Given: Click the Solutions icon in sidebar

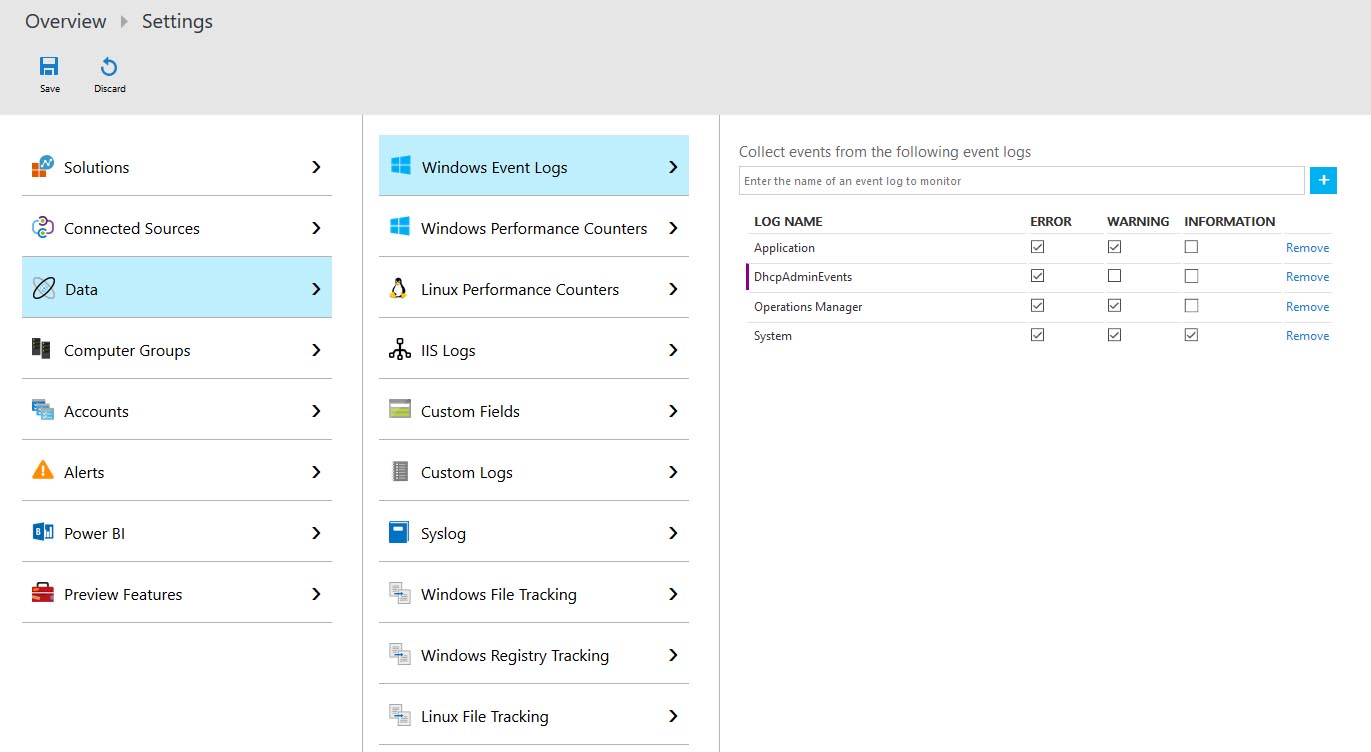Looking at the screenshot, I should coord(42,167).
